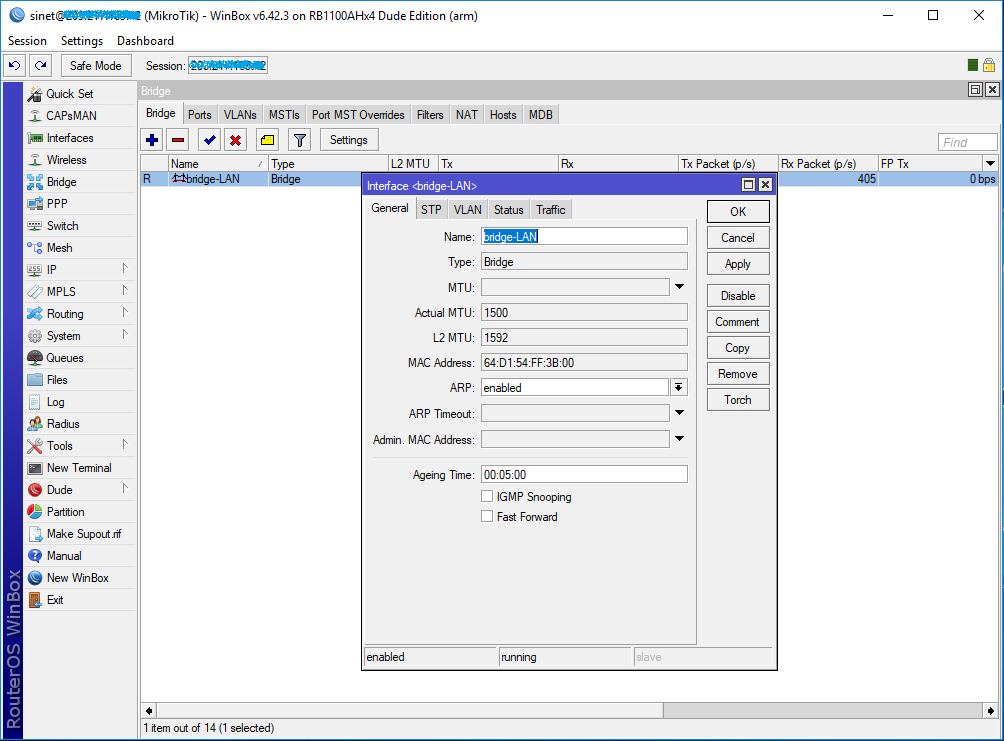Expand the IP submenu
Viewport: 1004px width, 741px height.
126,269
